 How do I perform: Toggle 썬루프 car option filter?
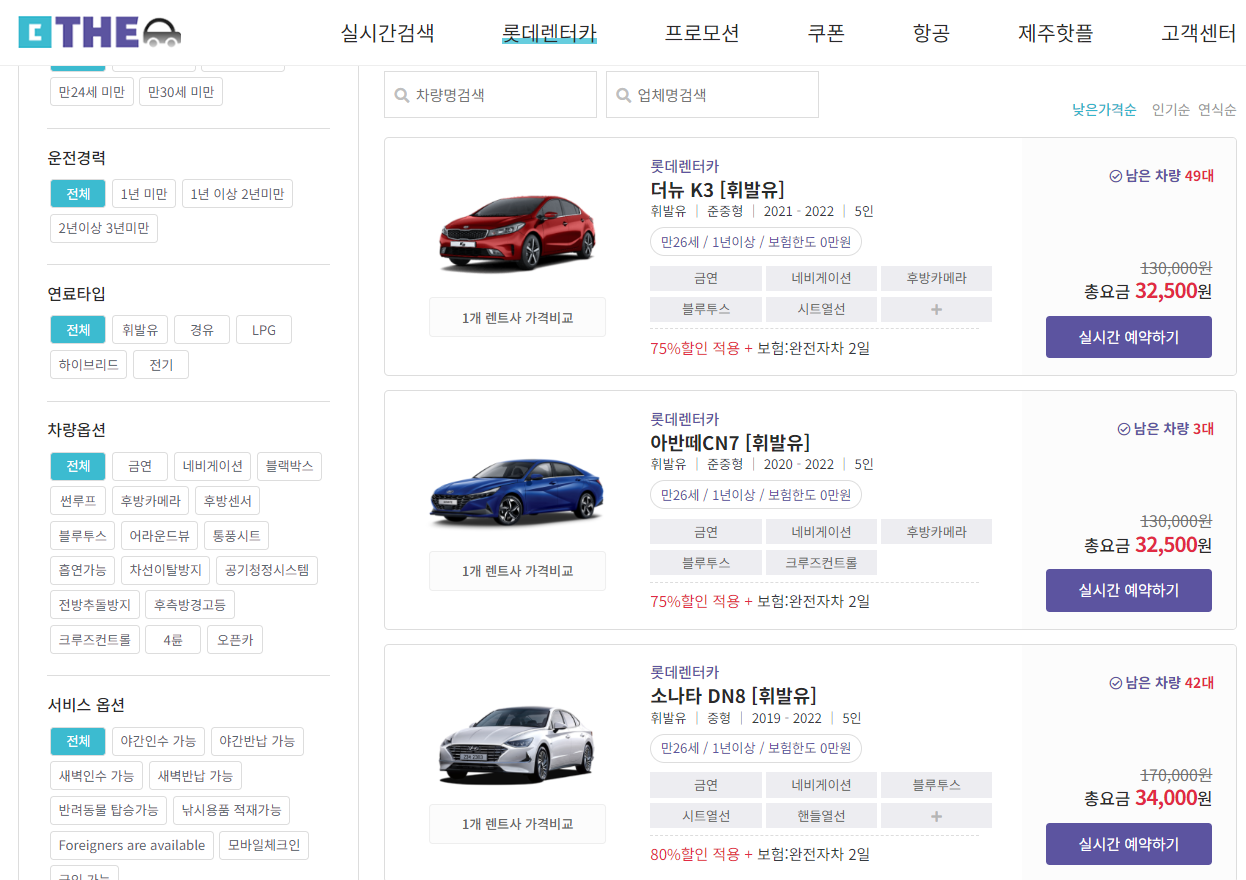78,501
